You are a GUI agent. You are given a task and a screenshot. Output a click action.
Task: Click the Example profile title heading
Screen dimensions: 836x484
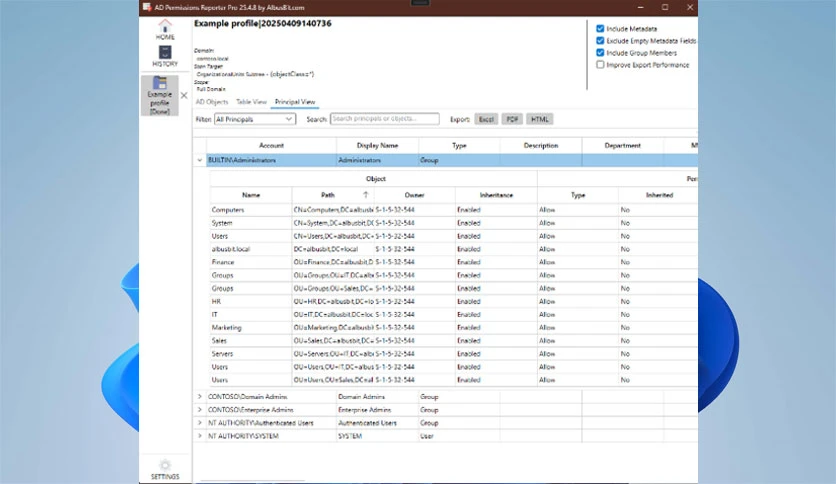[263, 23]
